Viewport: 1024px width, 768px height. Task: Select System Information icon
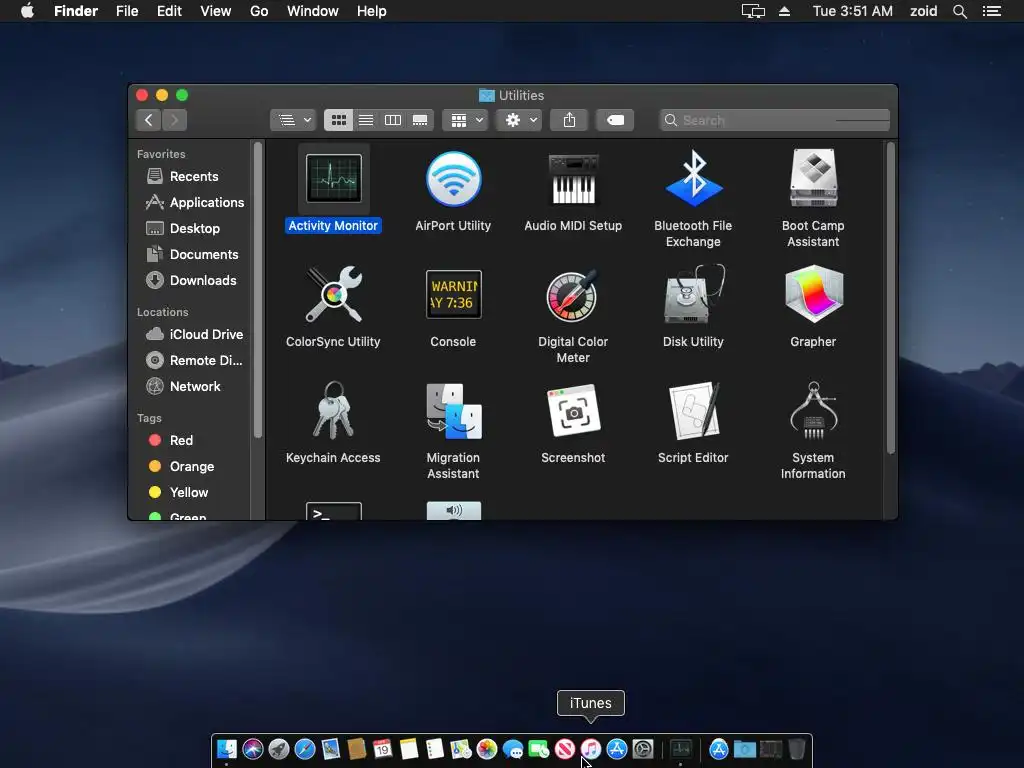point(813,410)
